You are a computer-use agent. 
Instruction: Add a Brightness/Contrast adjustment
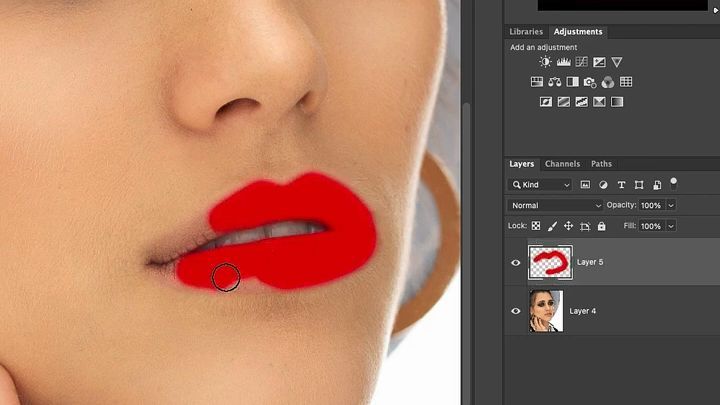pyautogui.click(x=545, y=62)
